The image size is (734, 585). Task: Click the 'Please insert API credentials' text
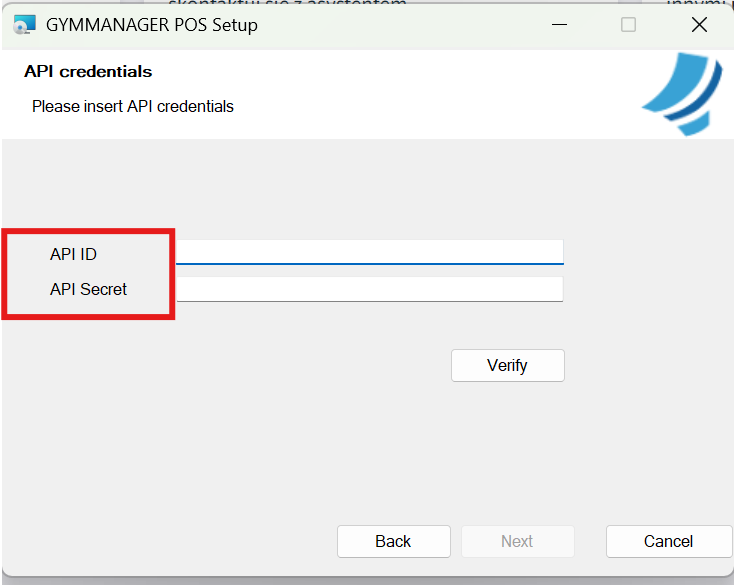pos(133,106)
